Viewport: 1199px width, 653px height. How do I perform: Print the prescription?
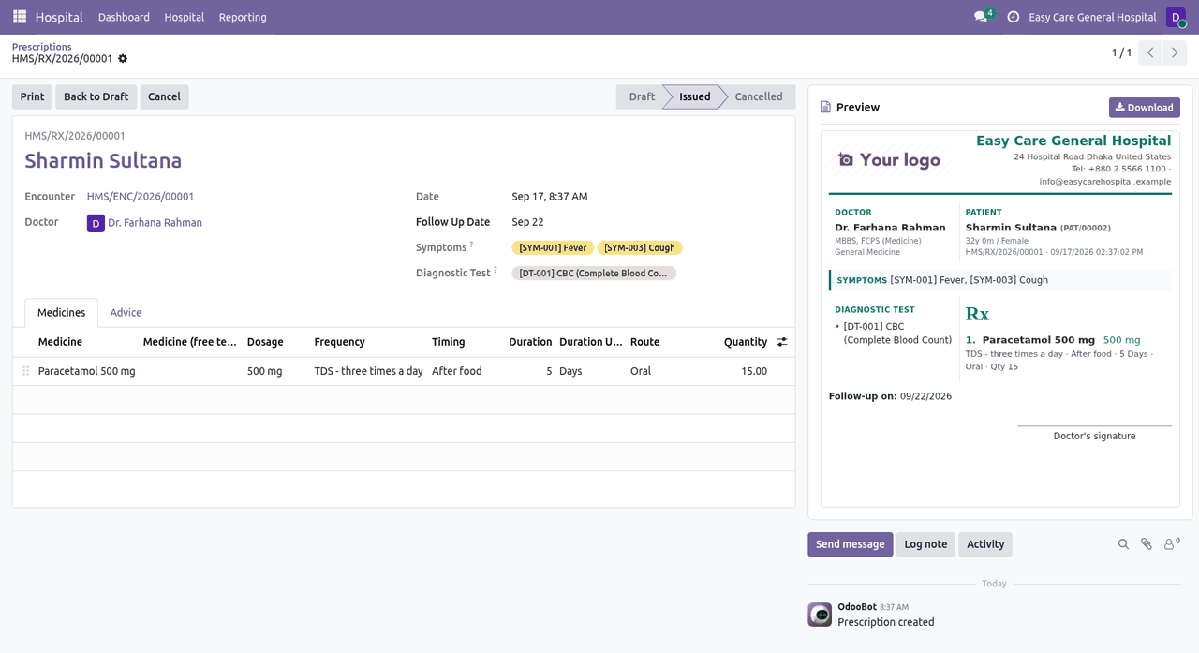[32, 97]
